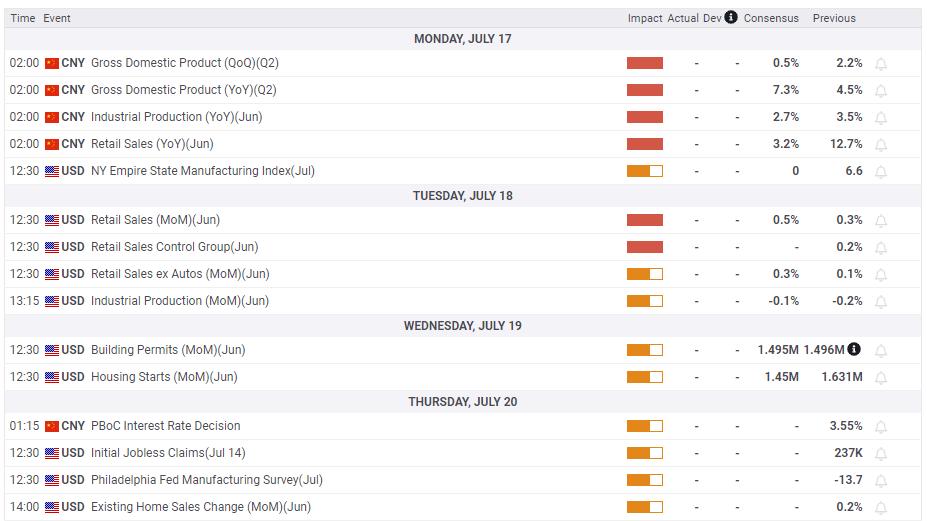Click bell icon for Initial Jobless Claims
This screenshot has width=927, height=521.
[881, 454]
